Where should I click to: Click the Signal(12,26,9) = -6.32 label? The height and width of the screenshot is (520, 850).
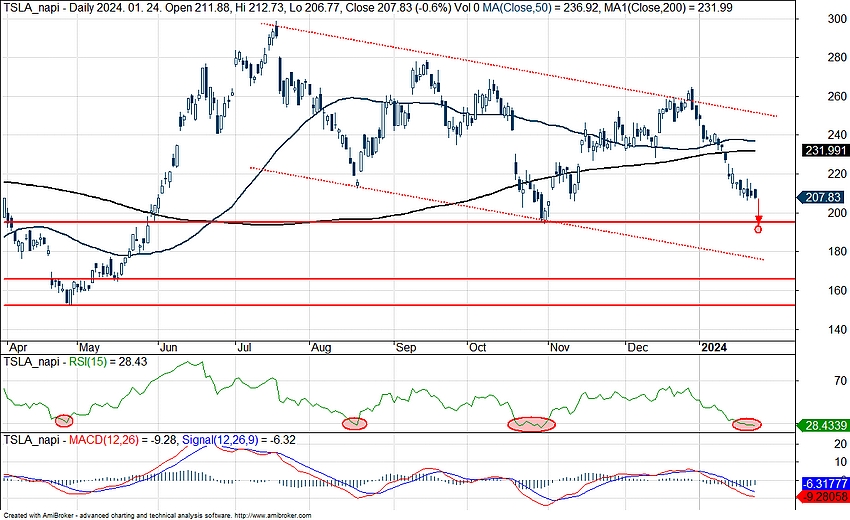(x=239, y=440)
